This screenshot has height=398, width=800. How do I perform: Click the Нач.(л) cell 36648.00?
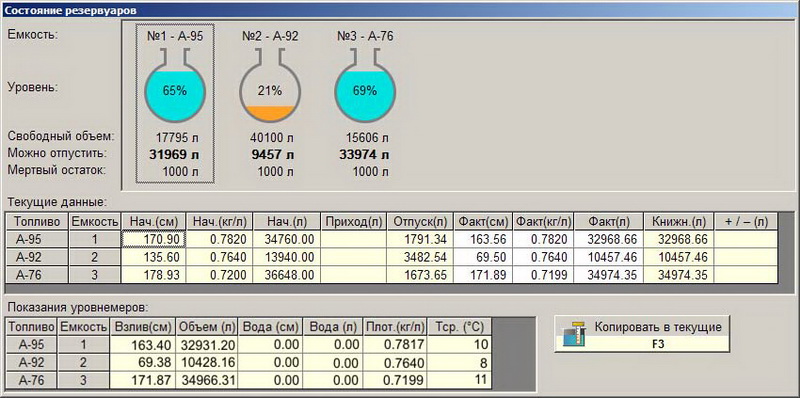287,275
